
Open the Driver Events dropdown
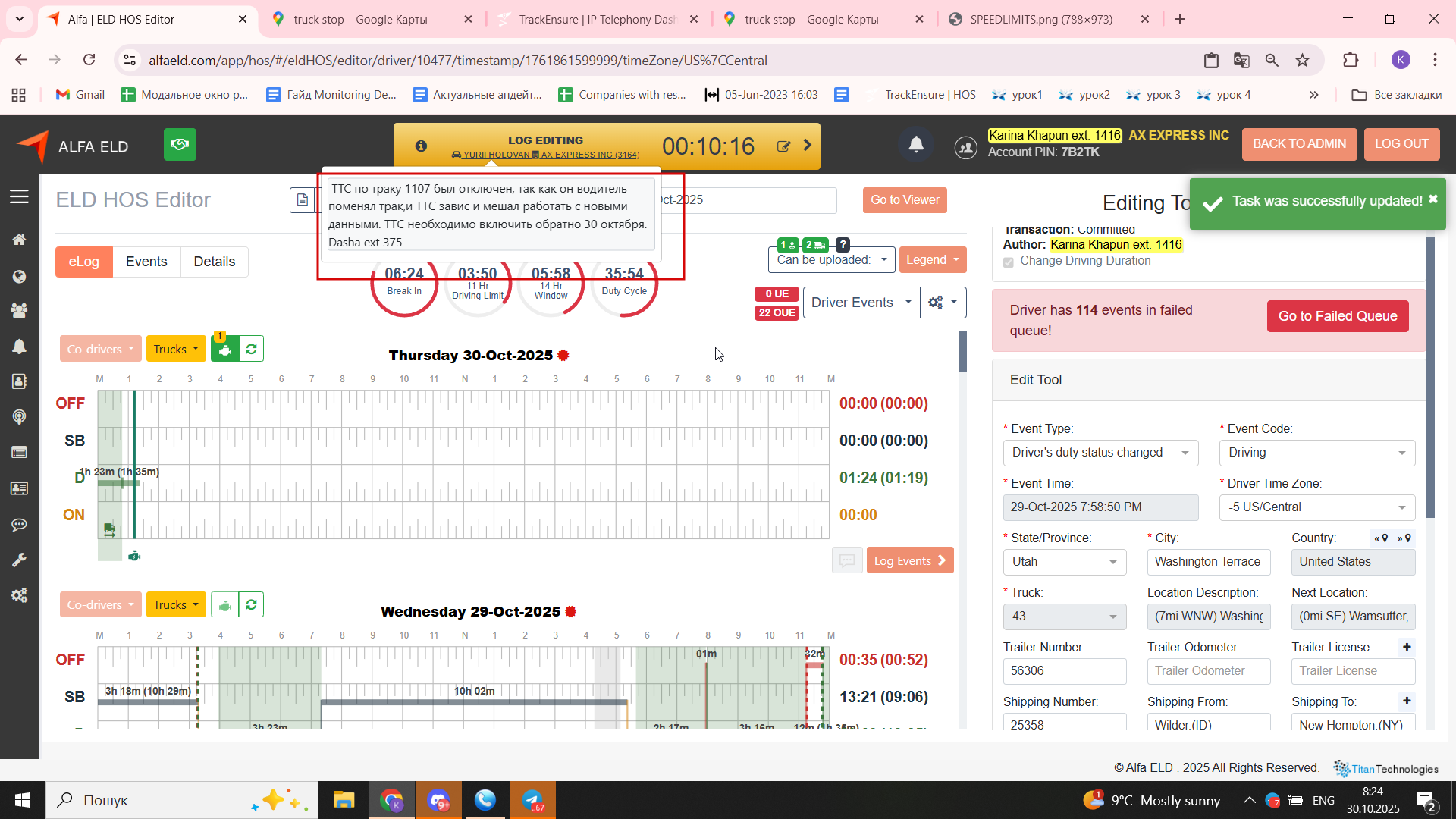tap(861, 303)
